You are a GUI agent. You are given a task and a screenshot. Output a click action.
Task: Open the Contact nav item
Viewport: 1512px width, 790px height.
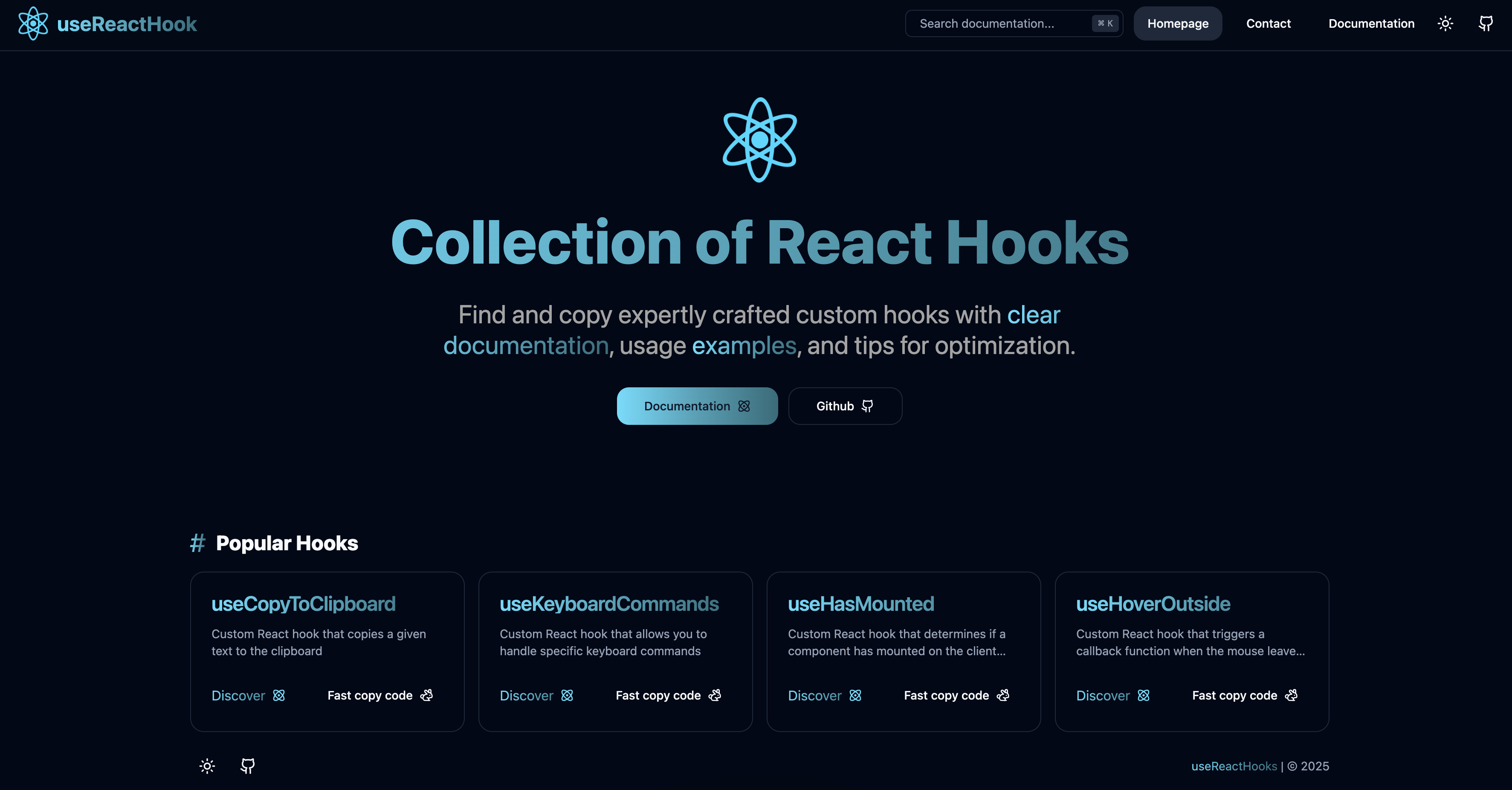(x=1269, y=23)
